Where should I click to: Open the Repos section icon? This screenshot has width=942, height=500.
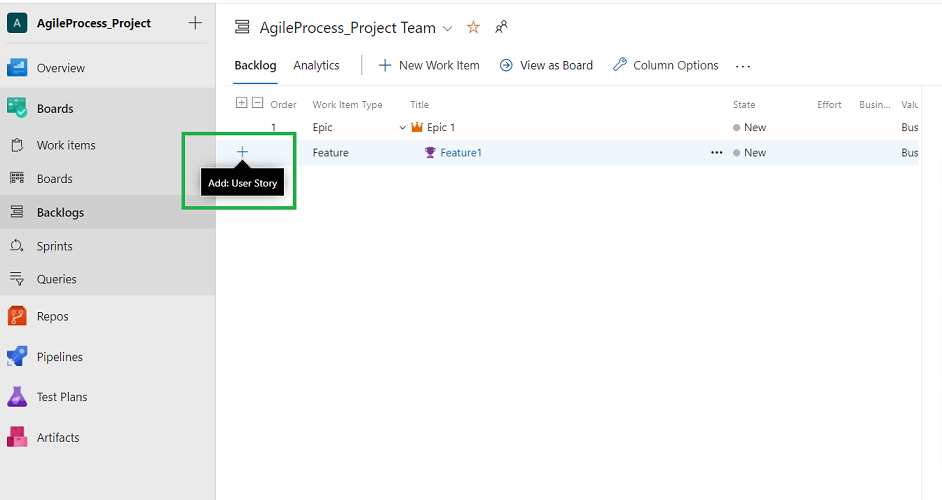[x=17, y=316]
